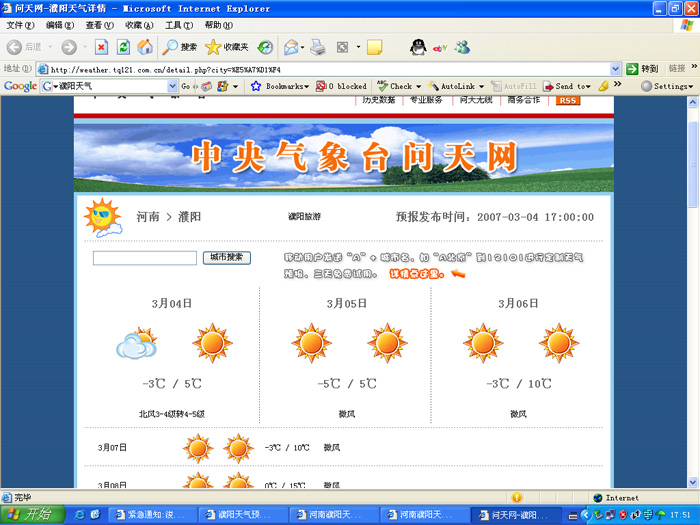The width and height of the screenshot is (700, 525).
Task: Click the AutoFill button
Action: 514,86
